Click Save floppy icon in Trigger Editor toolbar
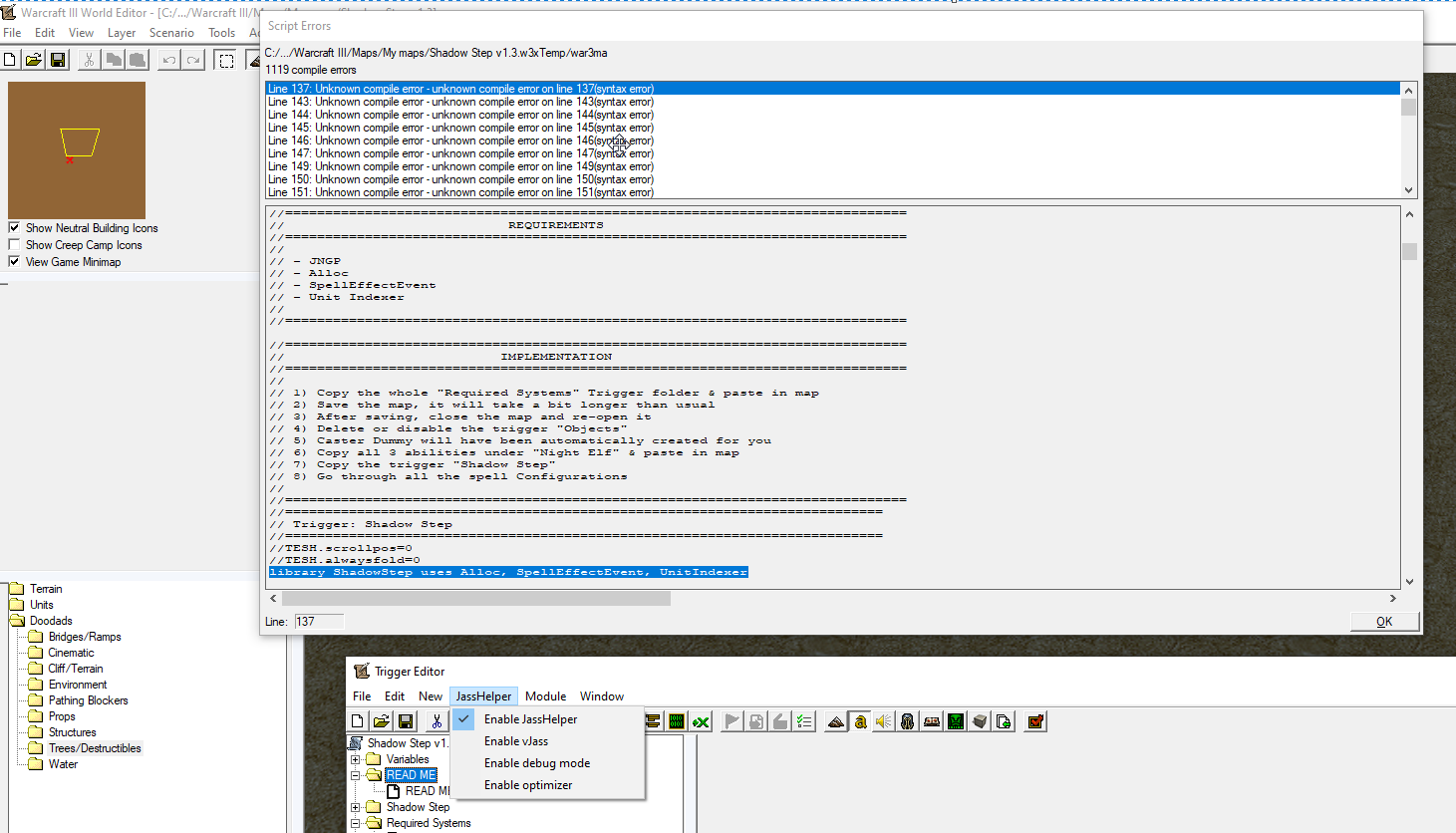The width and height of the screenshot is (1456, 833). click(406, 721)
